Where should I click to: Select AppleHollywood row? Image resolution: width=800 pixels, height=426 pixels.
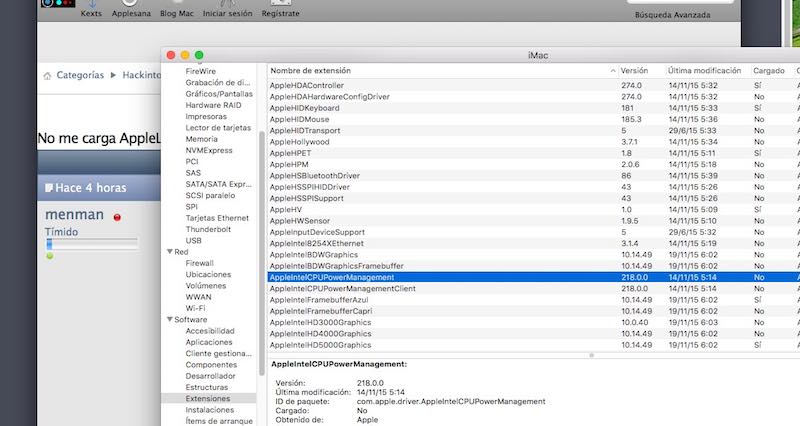[533, 142]
